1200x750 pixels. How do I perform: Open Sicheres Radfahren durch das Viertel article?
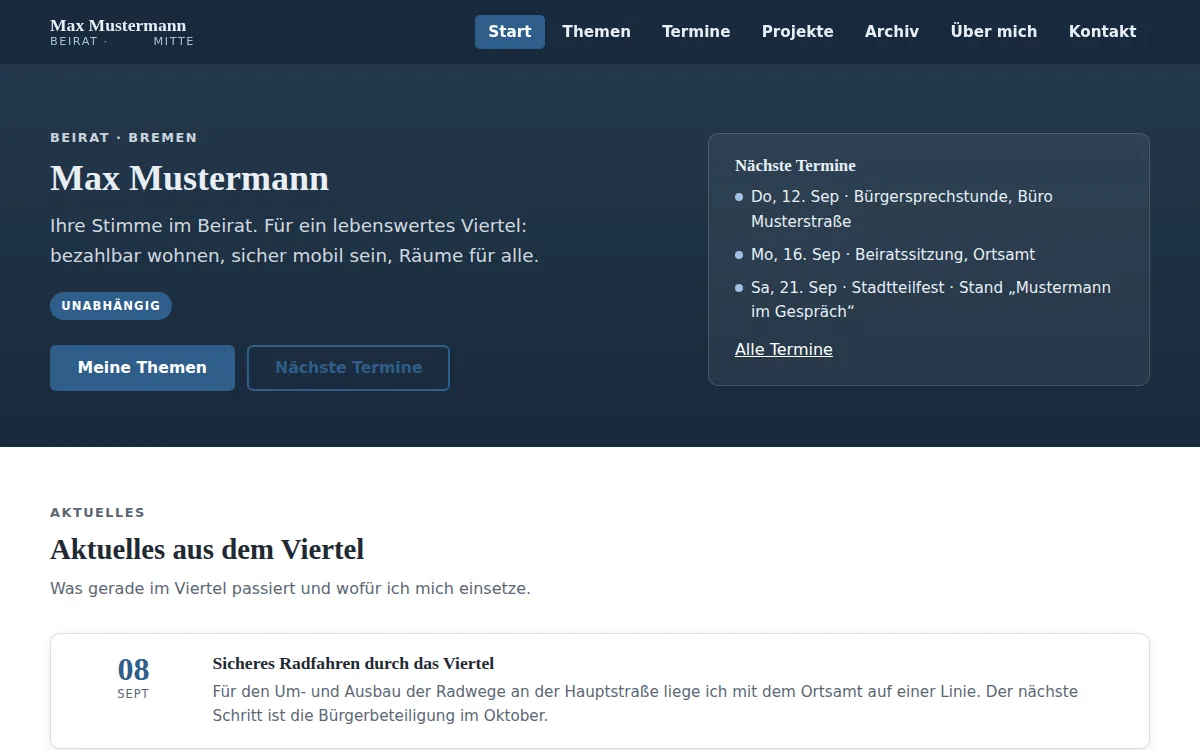click(353, 664)
